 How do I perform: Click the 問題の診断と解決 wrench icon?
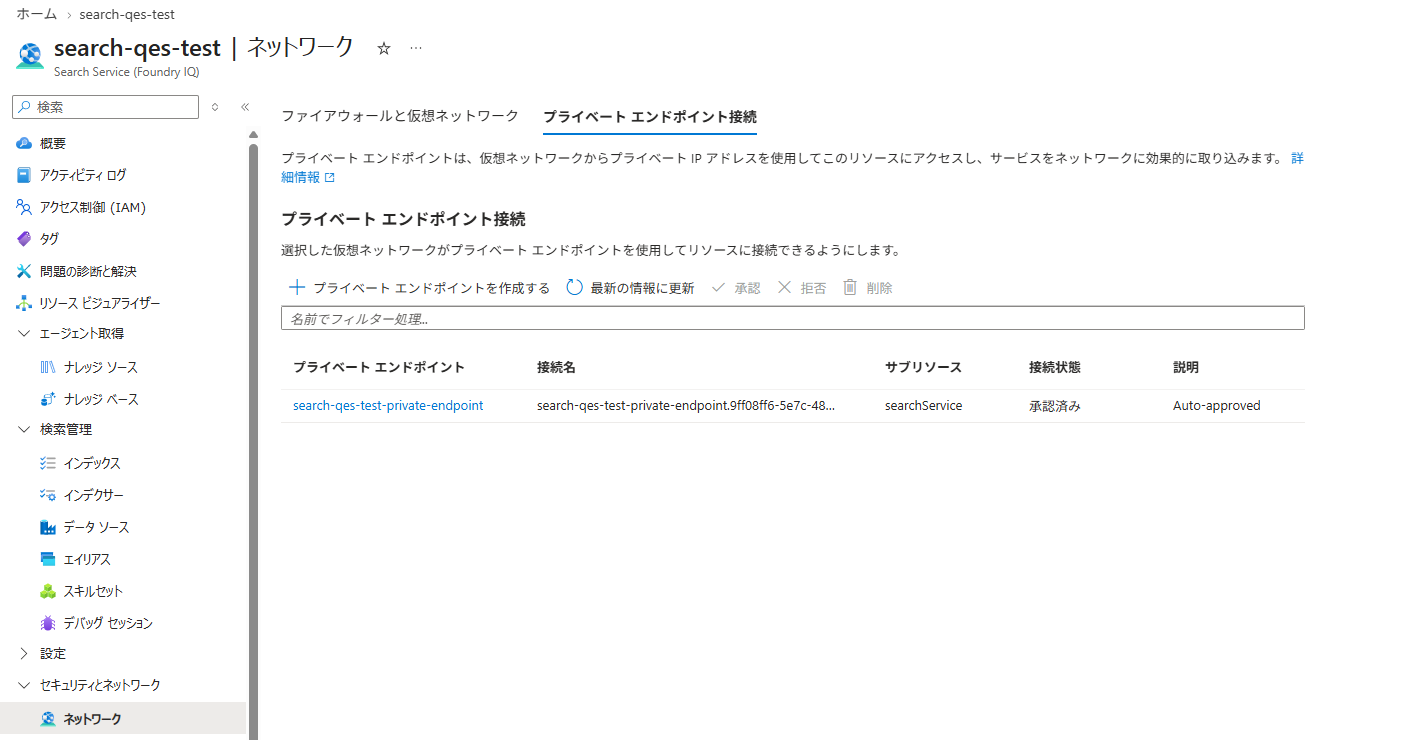point(25,271)
